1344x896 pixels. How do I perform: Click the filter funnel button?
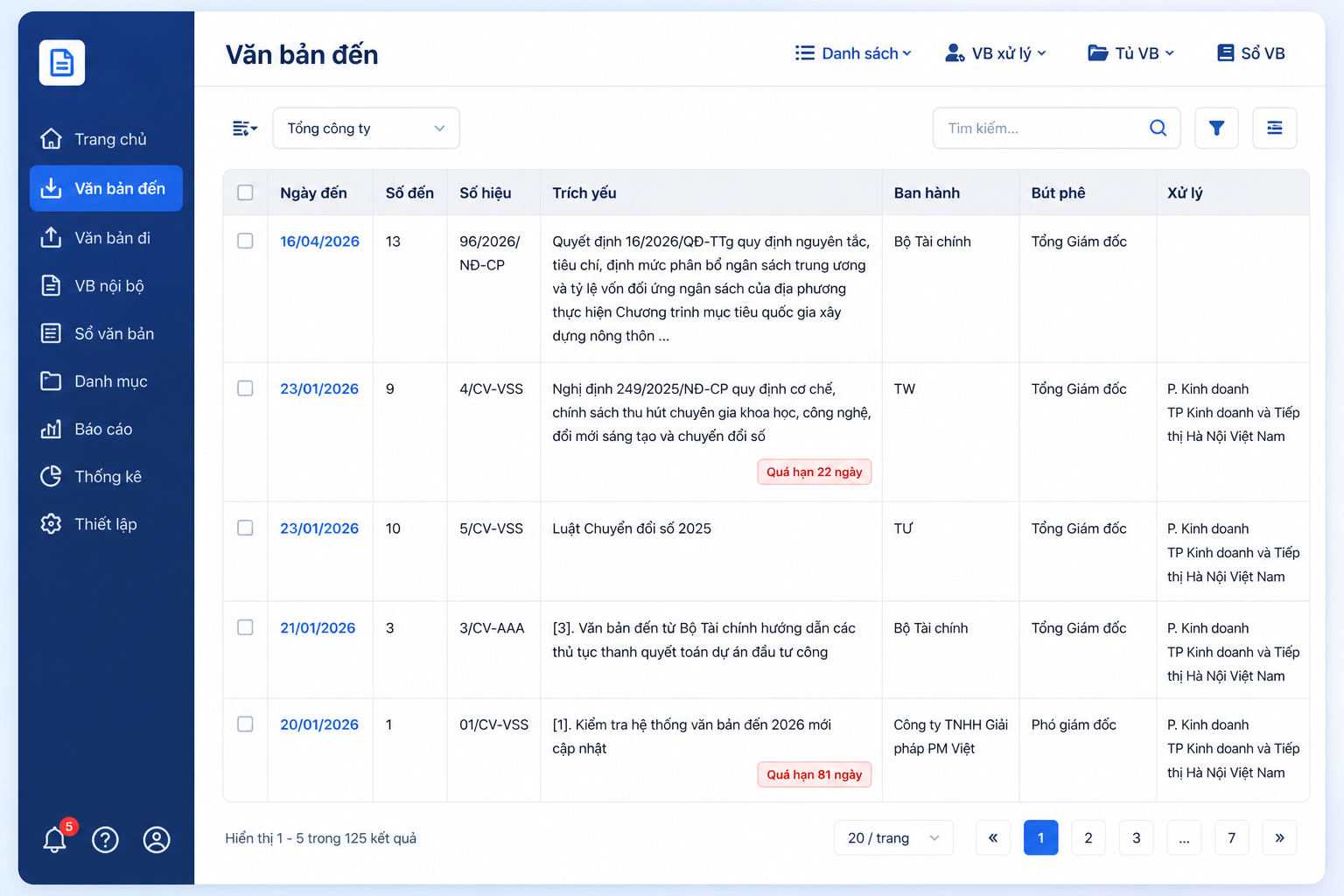[1216, 129]
